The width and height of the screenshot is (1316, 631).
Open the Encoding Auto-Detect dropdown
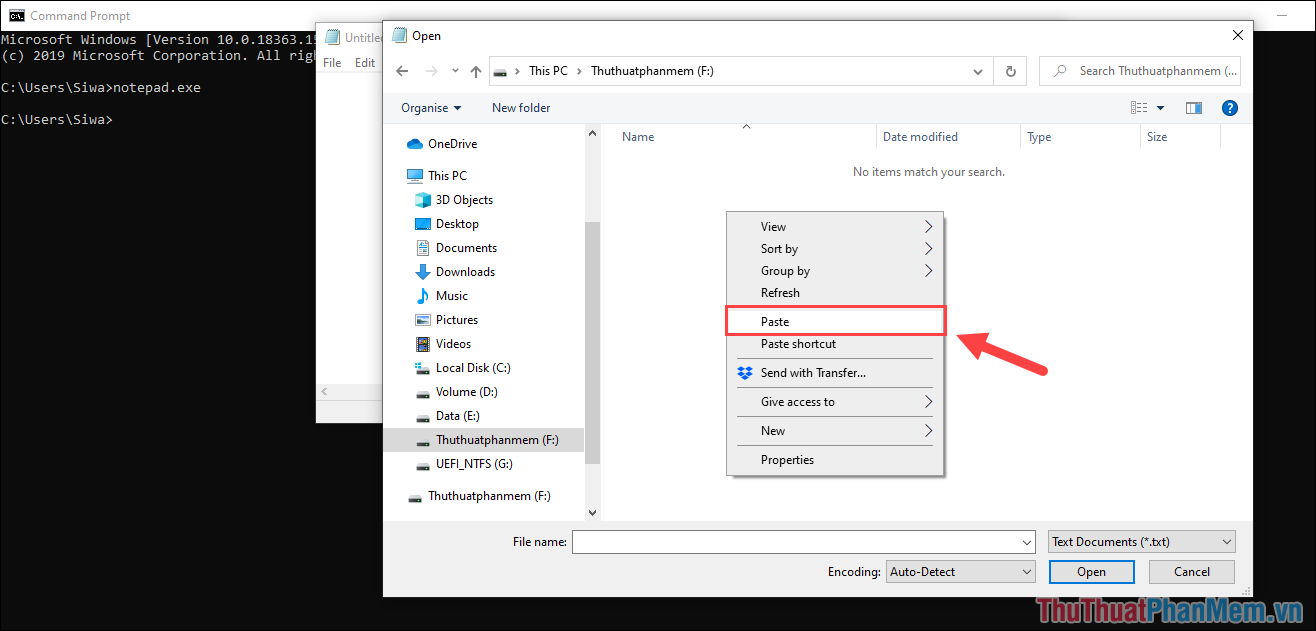click(959, 571)
